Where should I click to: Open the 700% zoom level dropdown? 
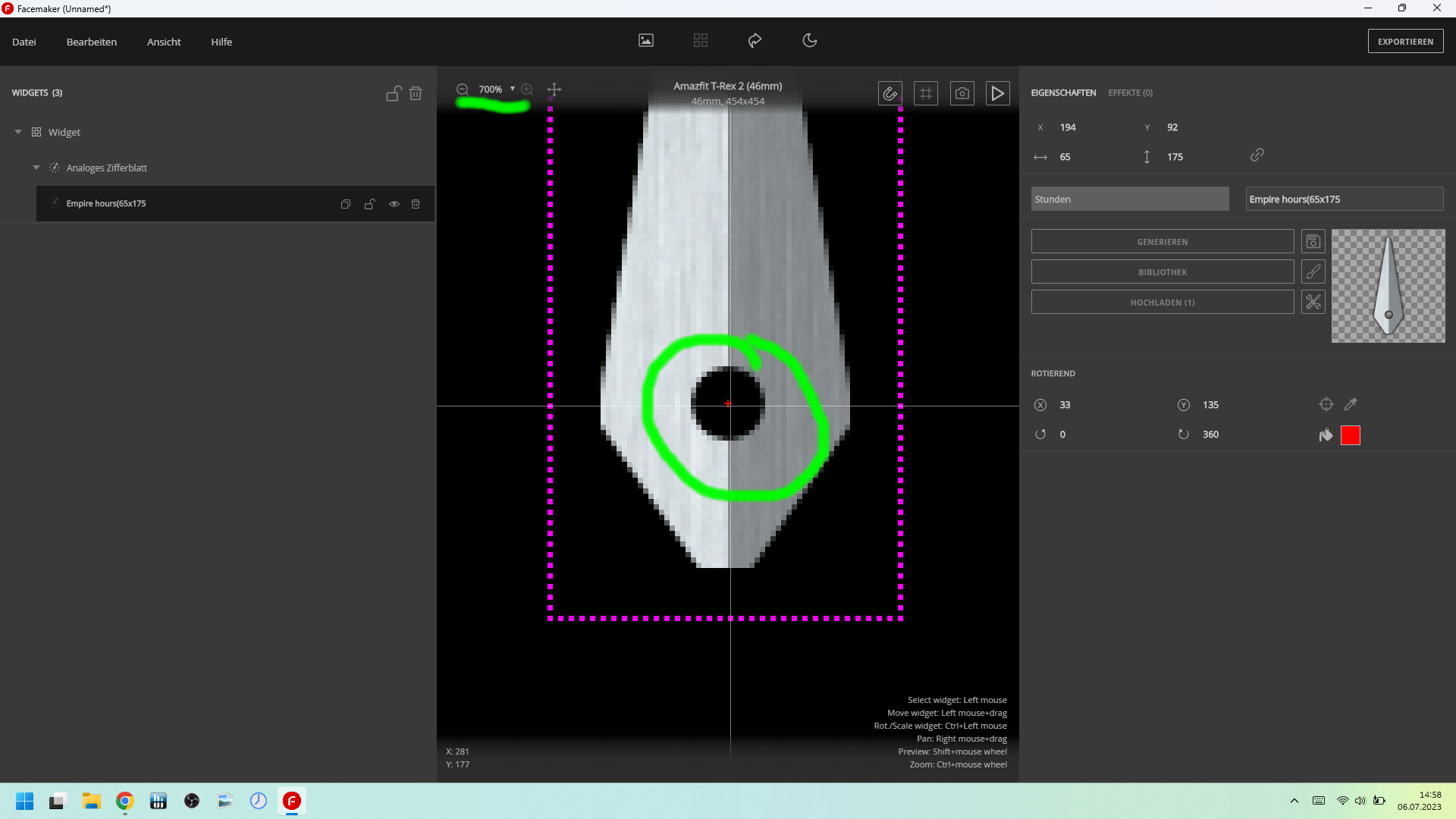click(x=513, y=89)
